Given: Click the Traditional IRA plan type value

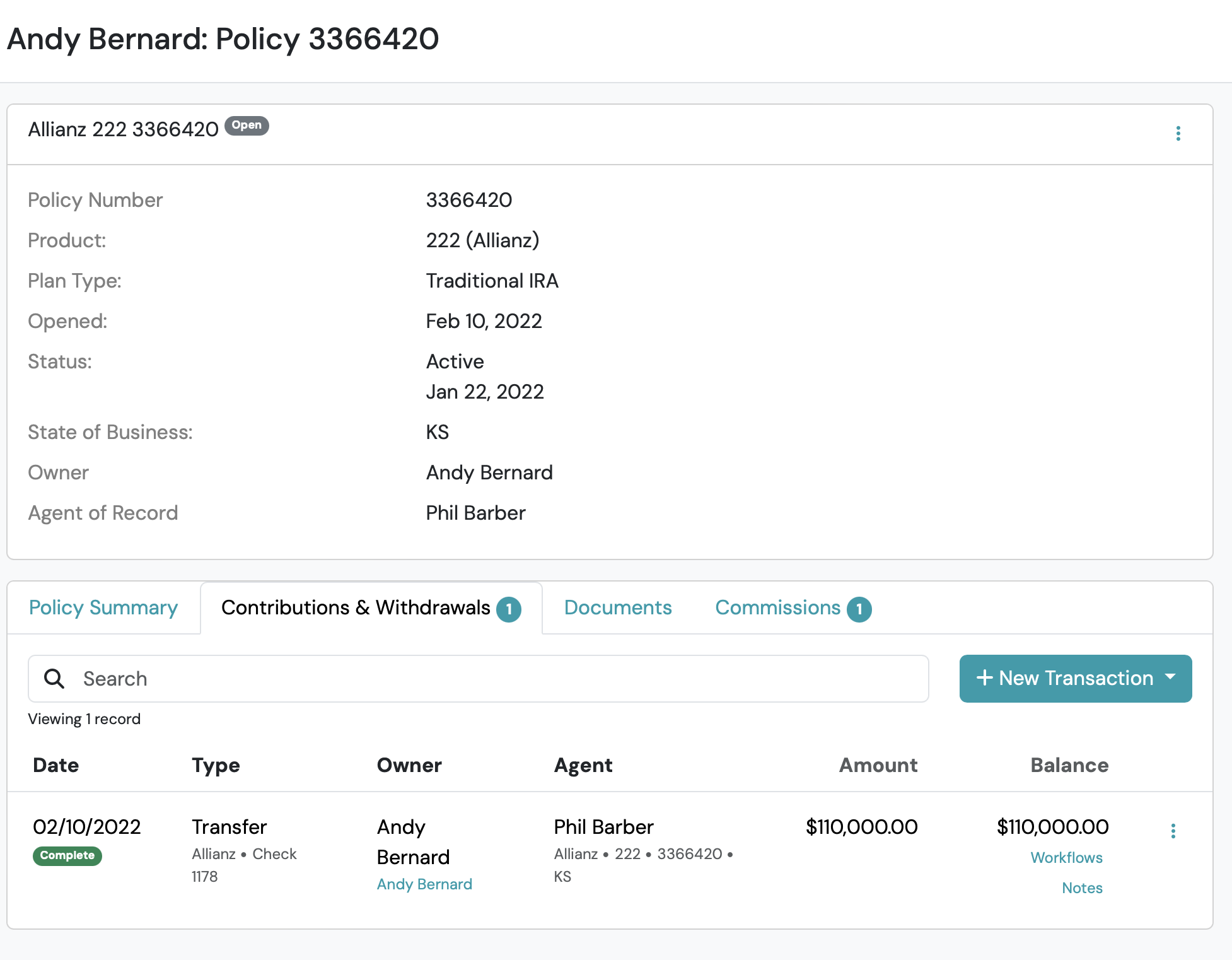Looking at the screenshot, I should [492, 281].
